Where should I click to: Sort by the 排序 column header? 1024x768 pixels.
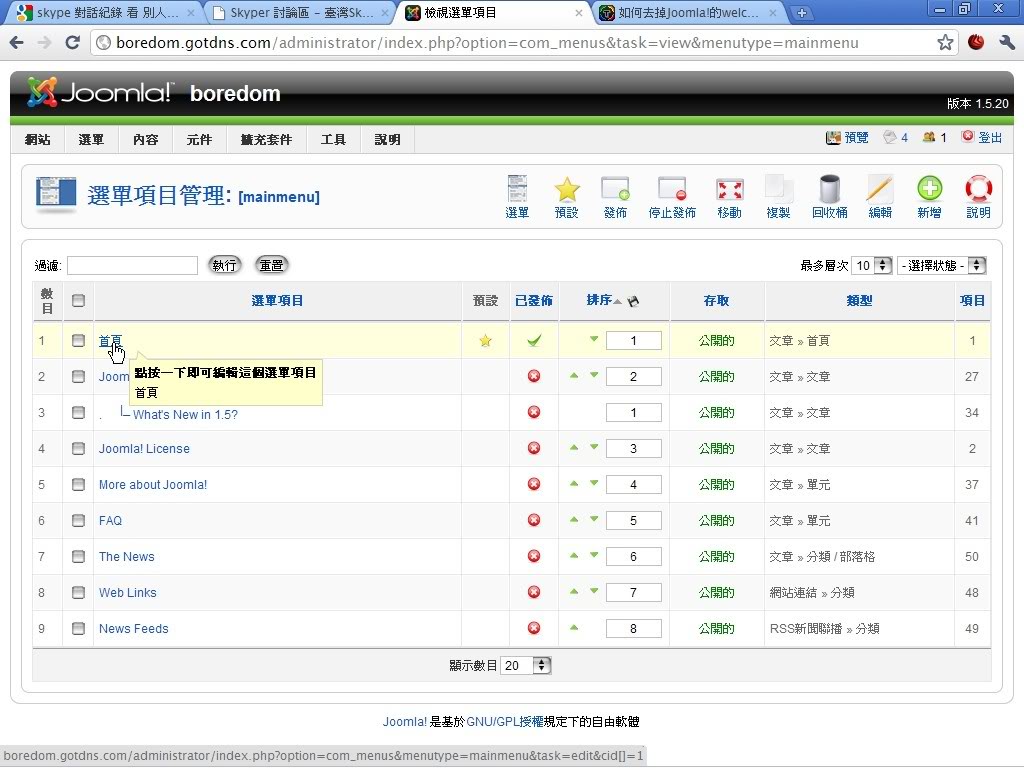click(x=599, y=300)
